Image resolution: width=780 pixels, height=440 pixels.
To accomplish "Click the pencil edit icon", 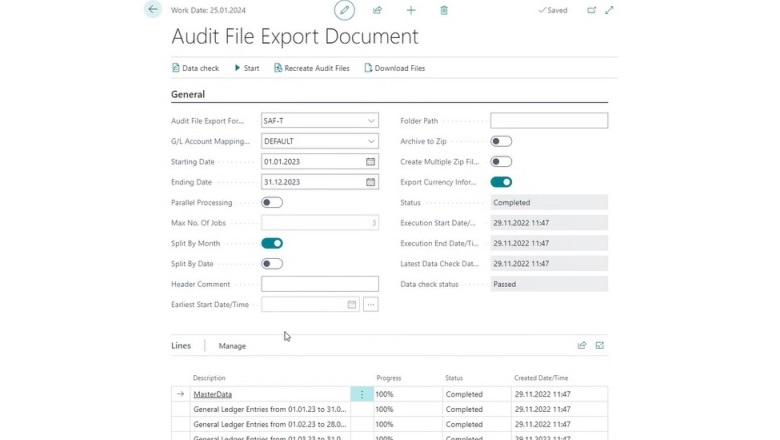I will pyautogui.click(x=344, y=10).
